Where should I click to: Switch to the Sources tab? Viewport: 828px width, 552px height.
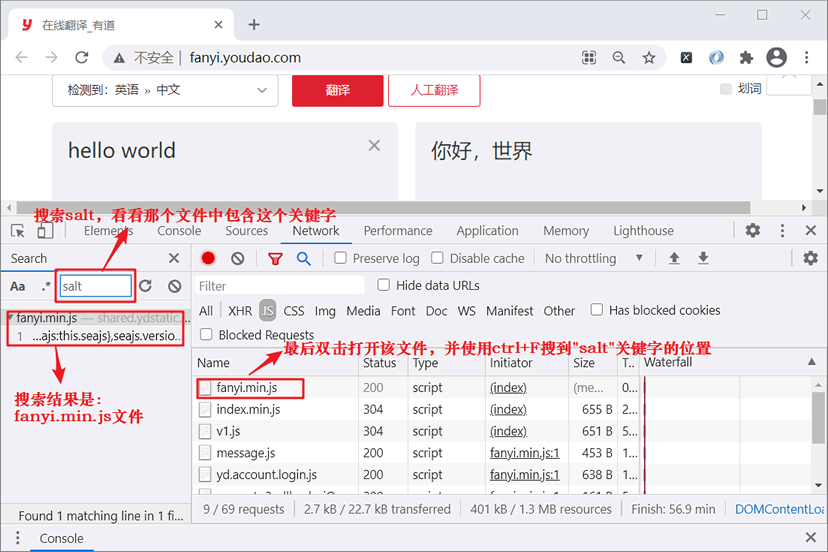pyautogui.click(x=247, y=231)
